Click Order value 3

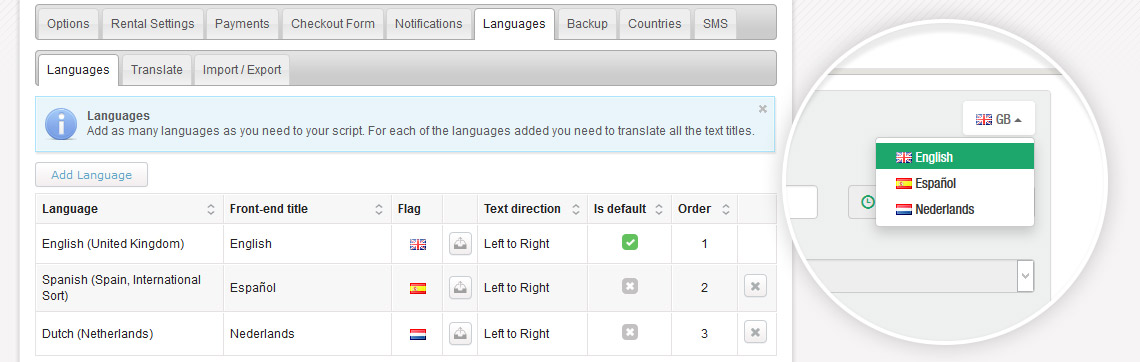click(x=705, y=334)
